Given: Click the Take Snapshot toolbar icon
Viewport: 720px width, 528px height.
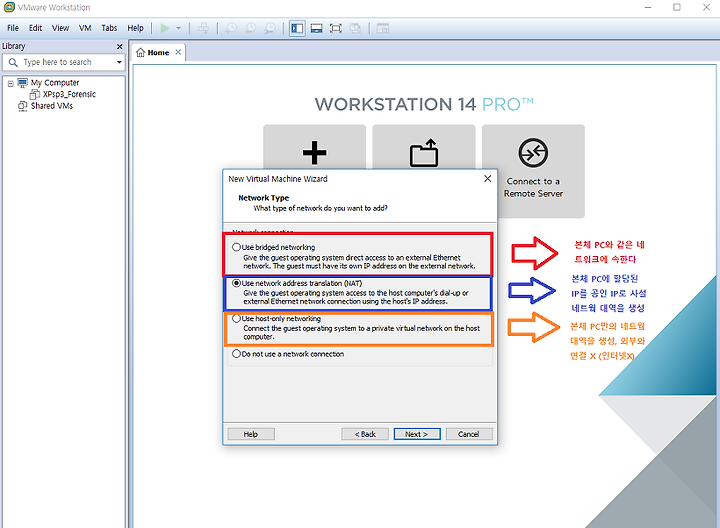Looking at the screenshot, I should [231, 28].
